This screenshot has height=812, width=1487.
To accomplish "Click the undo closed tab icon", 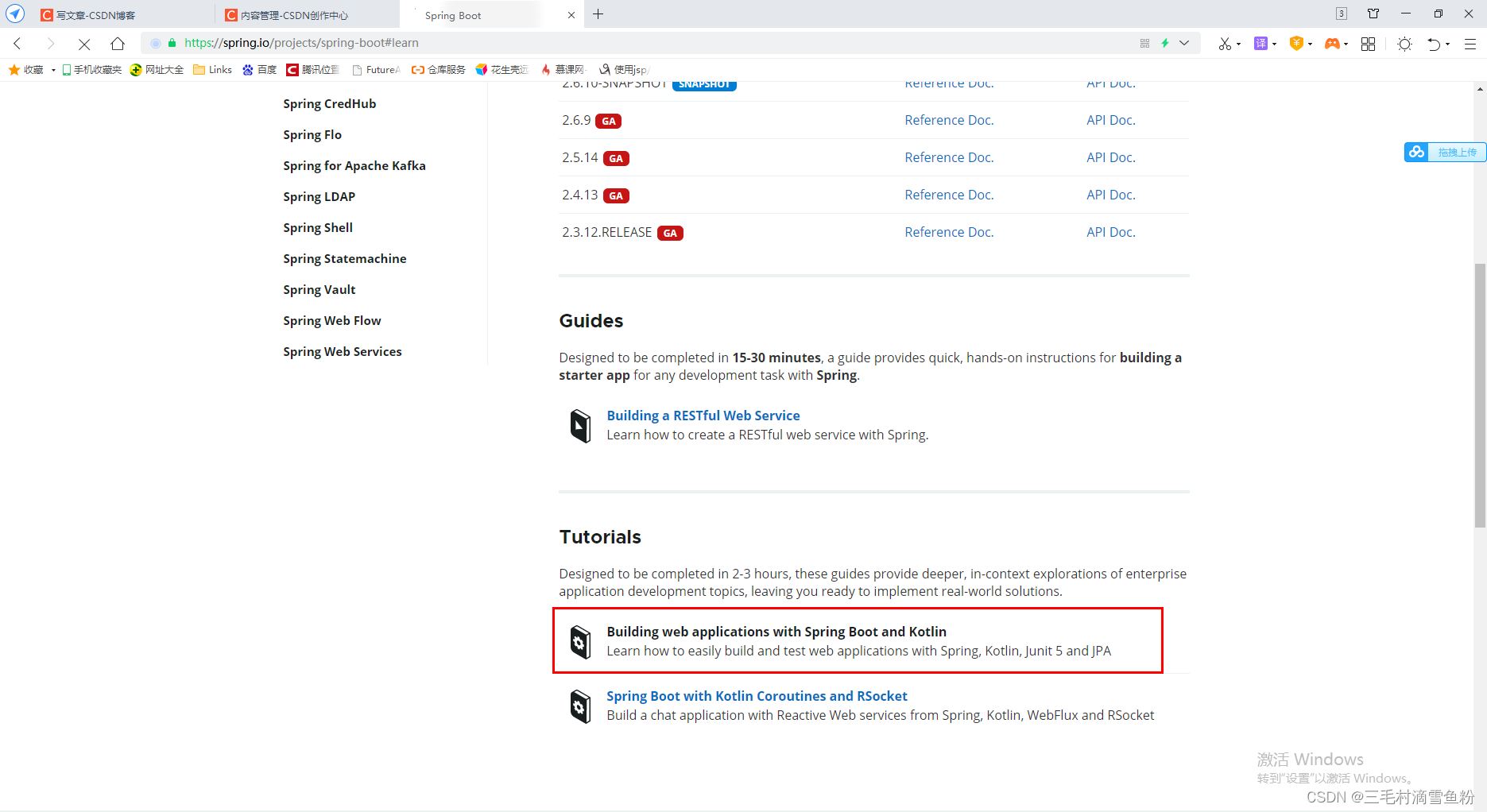I will pyautogui.click(x=1434, y=44).
